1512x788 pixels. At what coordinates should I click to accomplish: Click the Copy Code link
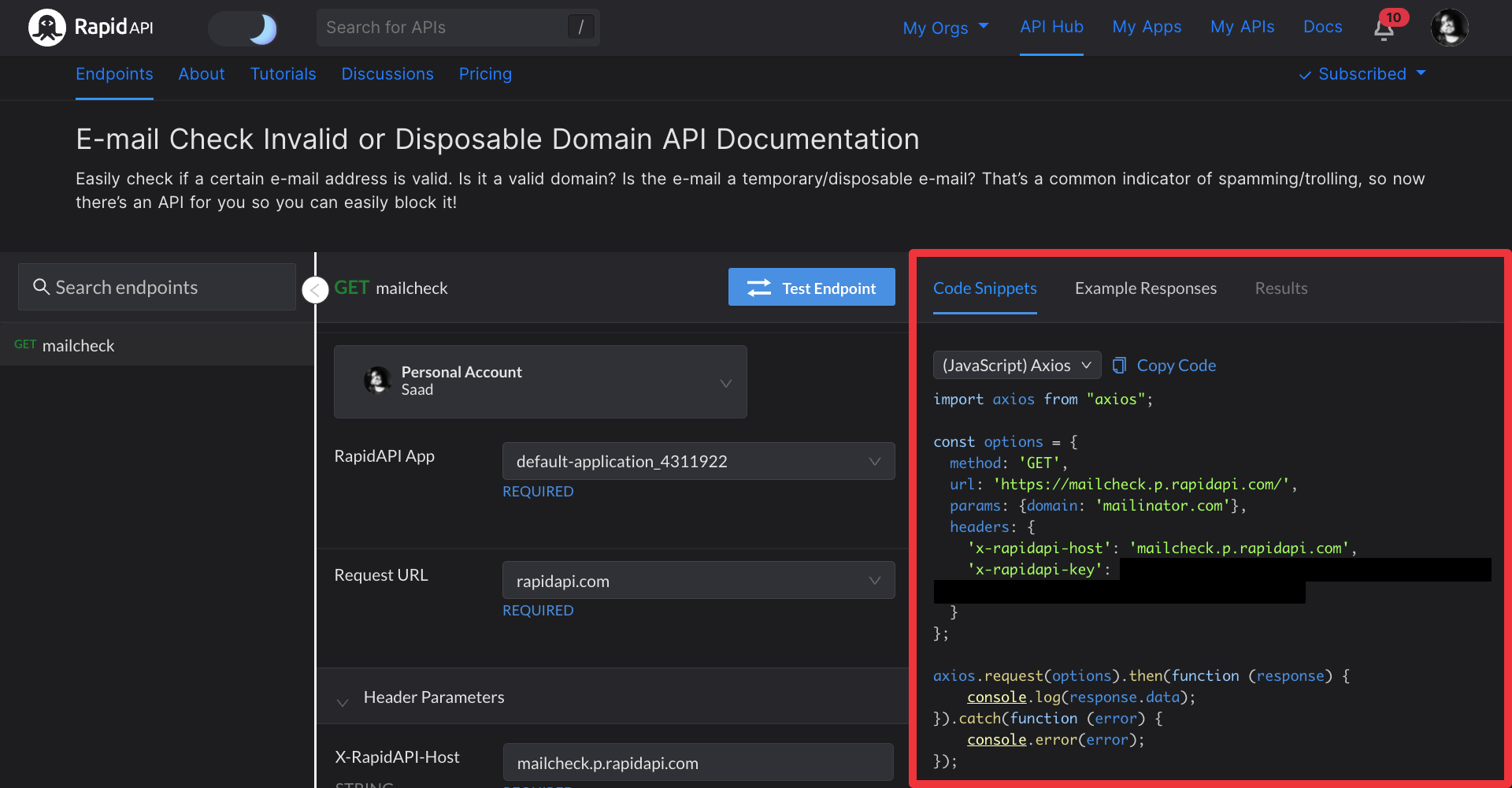1176,365
